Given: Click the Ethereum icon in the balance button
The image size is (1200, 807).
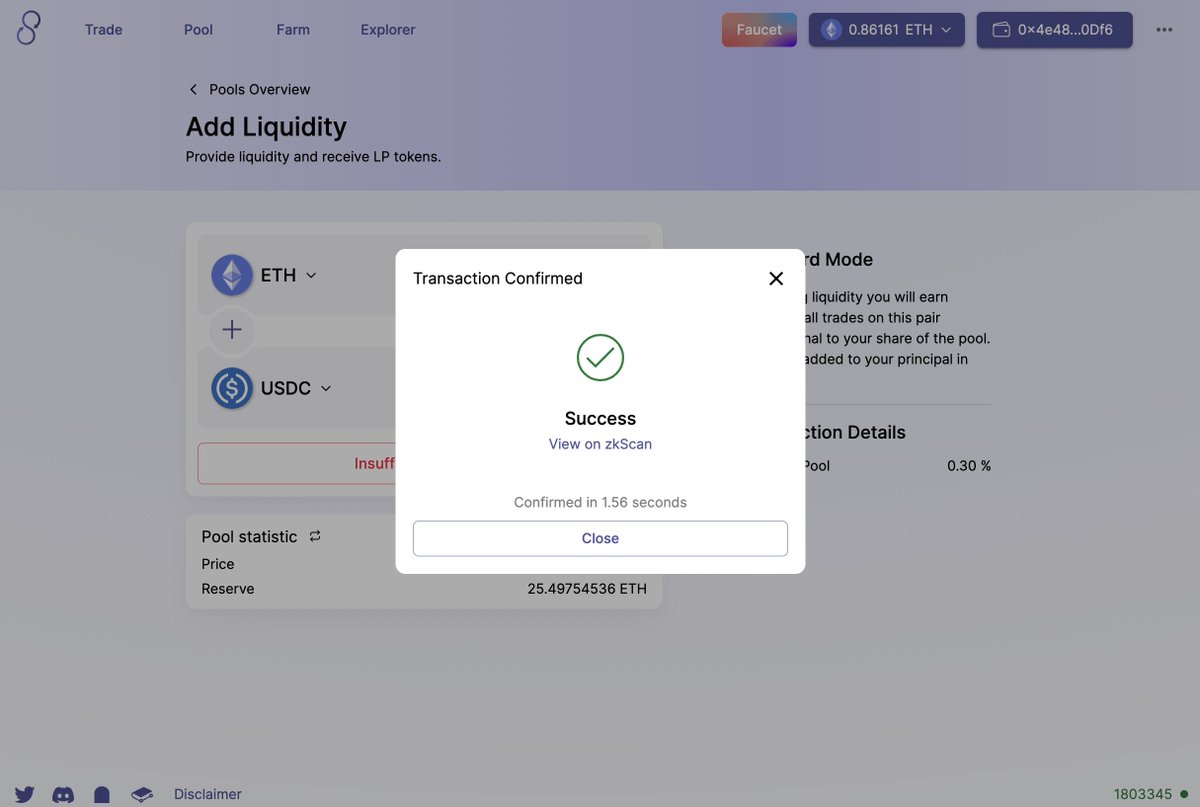Looking at the screenshot, I should (x=832, y=30).
